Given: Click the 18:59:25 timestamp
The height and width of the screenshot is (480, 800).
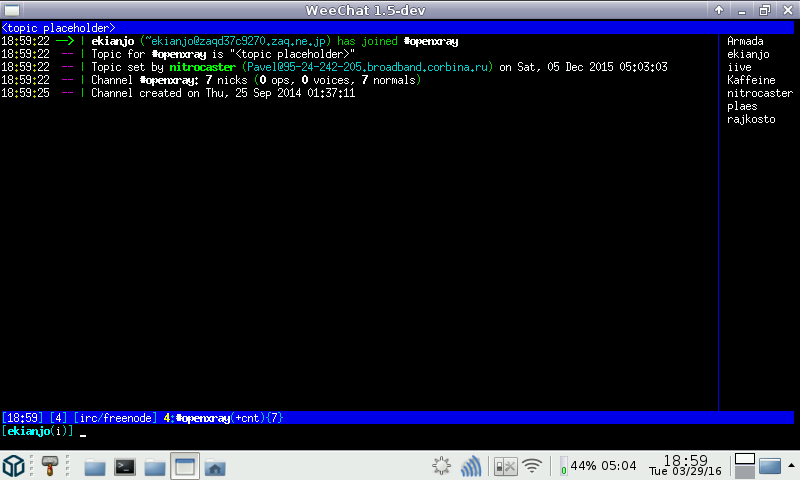Looking at the screenshot, I should [x=26, y=93].
